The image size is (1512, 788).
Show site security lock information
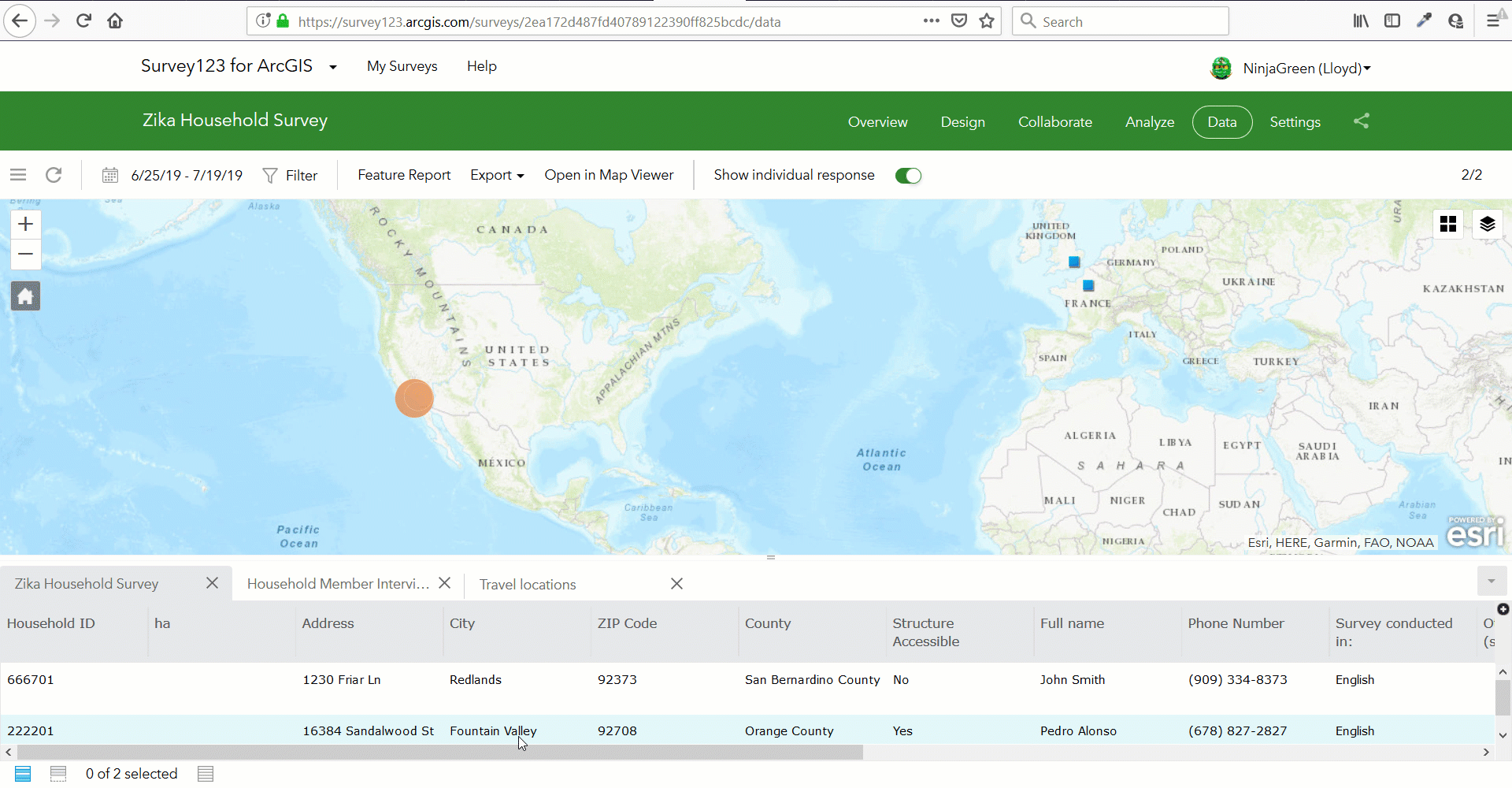(283, 21)
